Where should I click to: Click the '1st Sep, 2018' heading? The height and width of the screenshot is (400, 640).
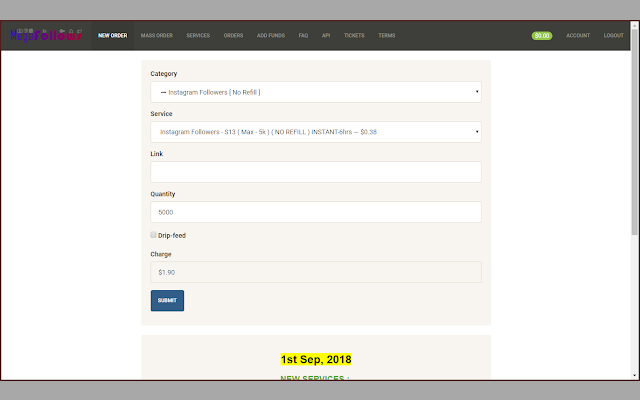click(316, 359)
